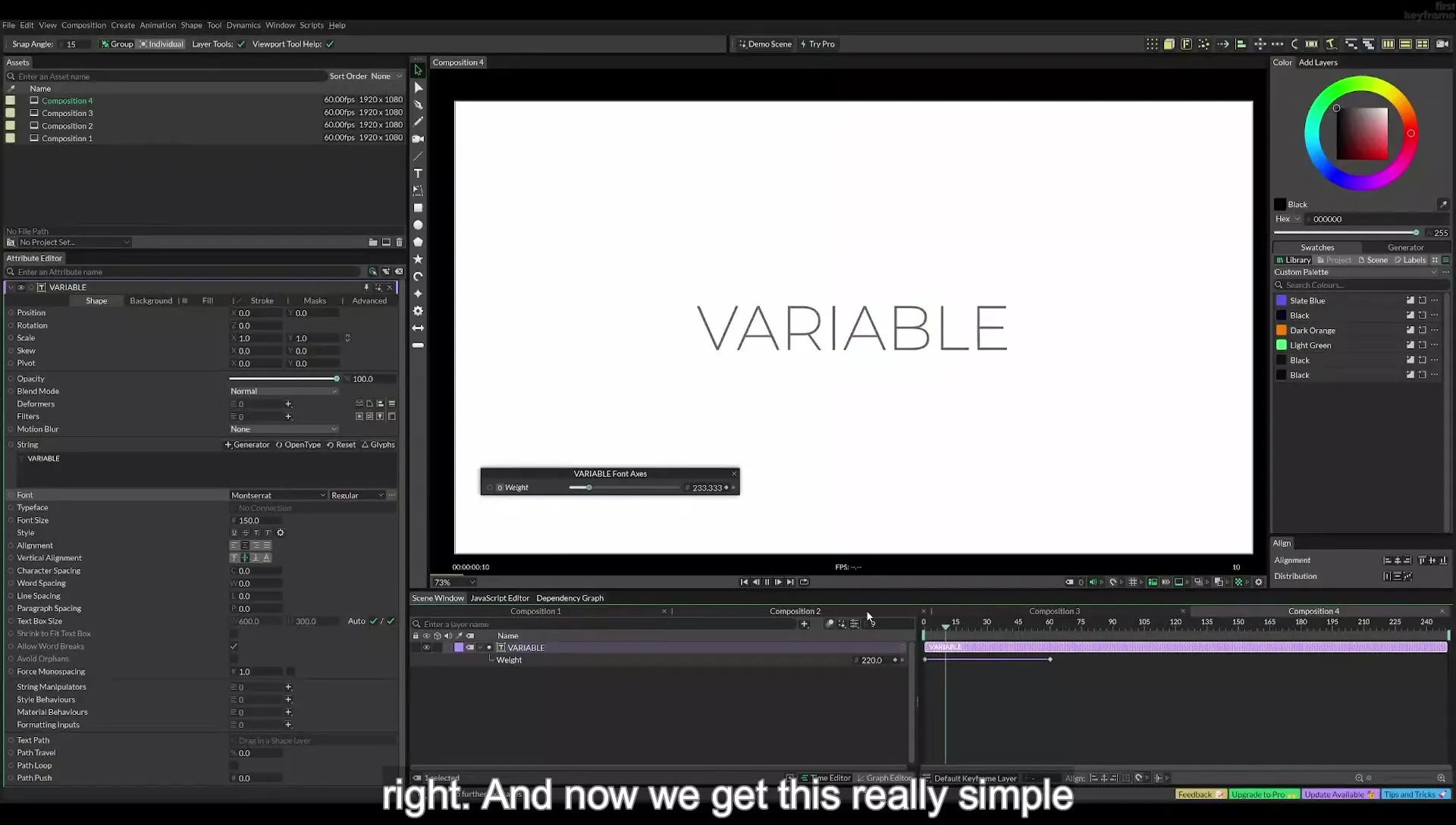Open the Composition menu
The width and height of the screenshot is (1456, 825).
click(x=83, y=25)
